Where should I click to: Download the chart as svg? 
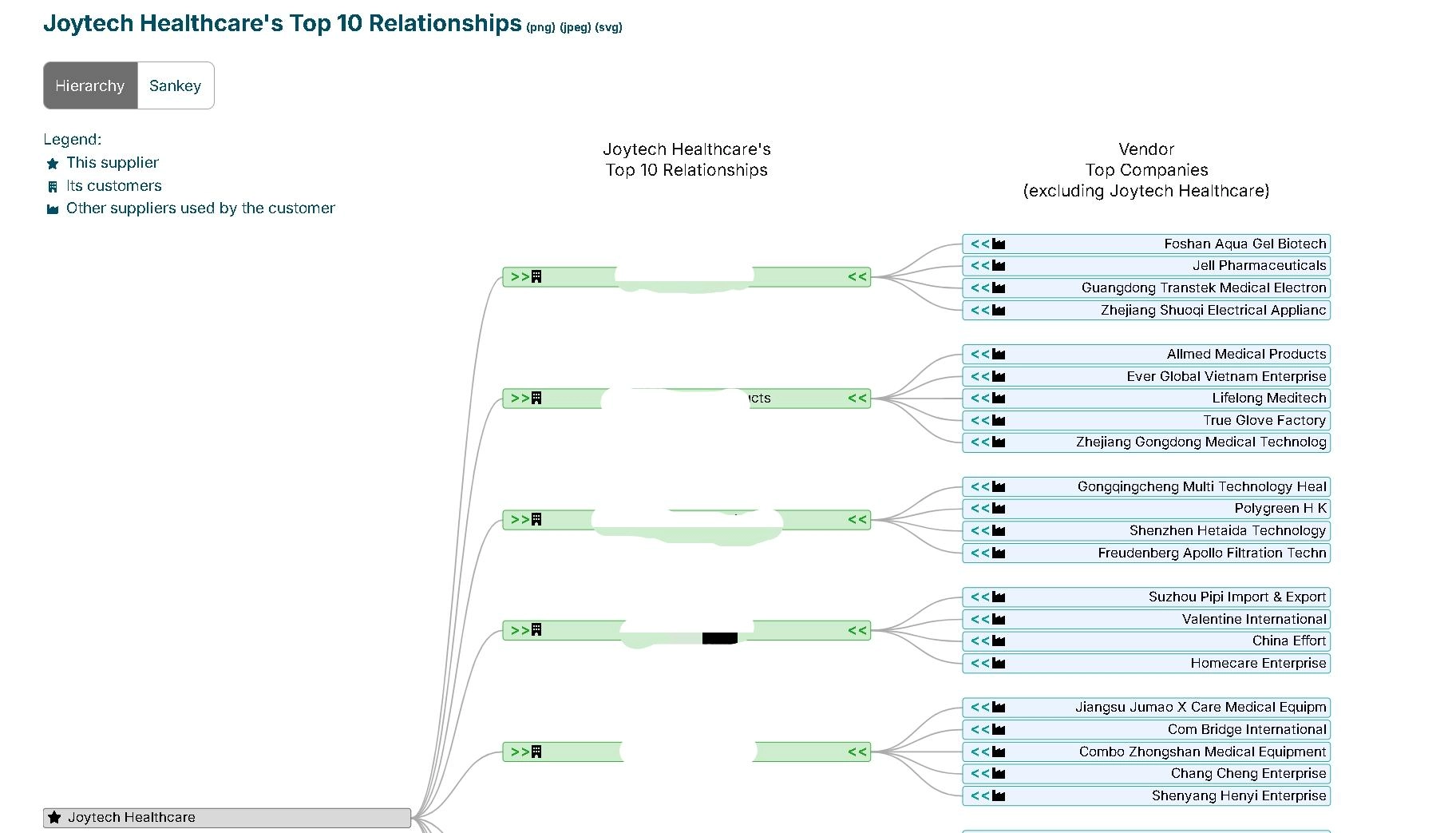608,28
